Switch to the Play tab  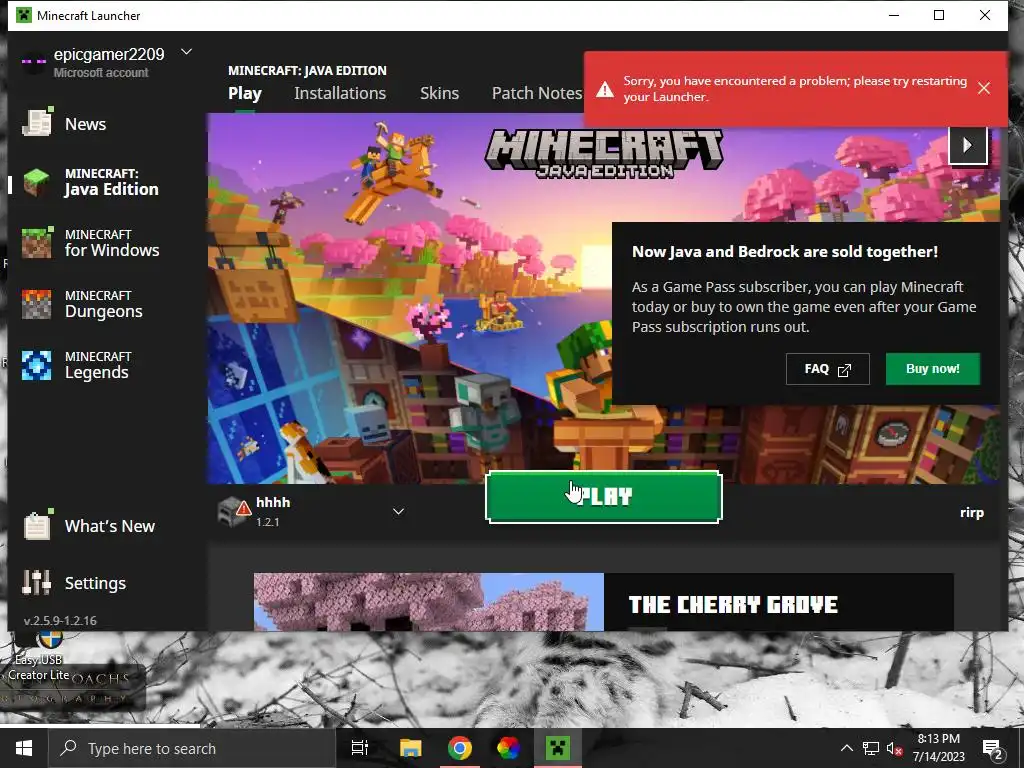244,93
